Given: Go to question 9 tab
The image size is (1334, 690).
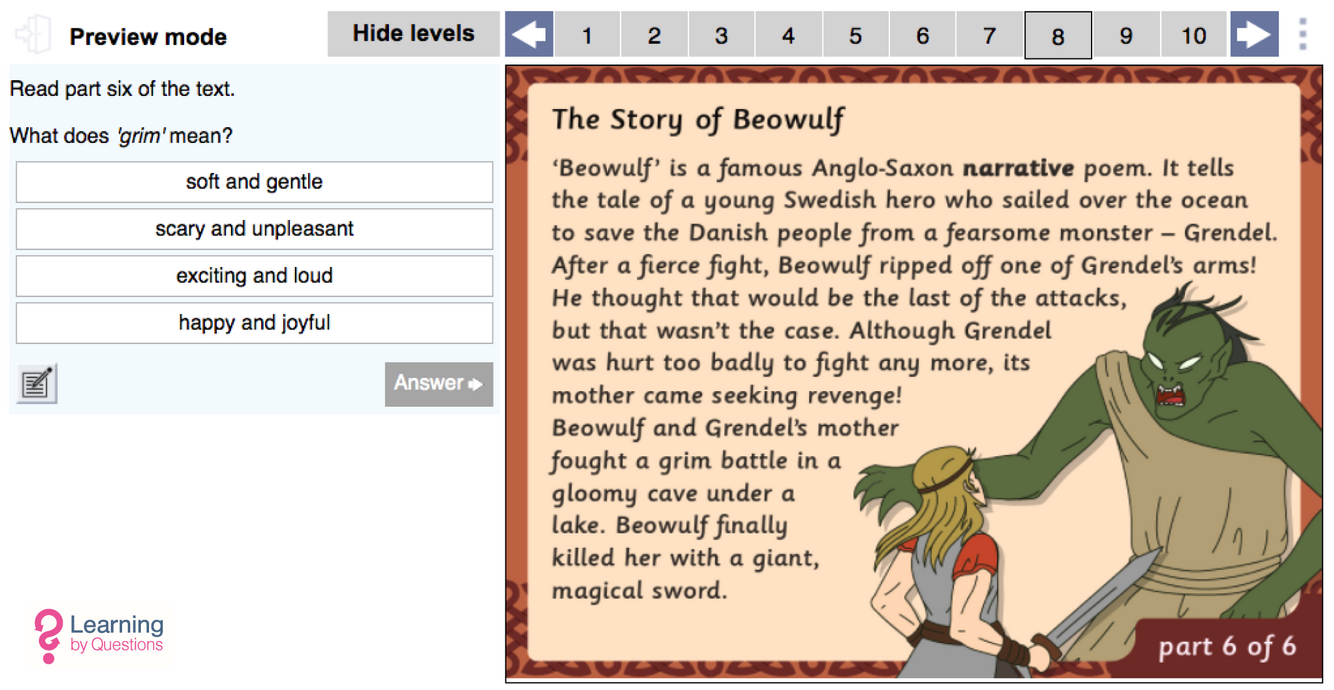Looking at the screenshot, I should [1126, 36].
